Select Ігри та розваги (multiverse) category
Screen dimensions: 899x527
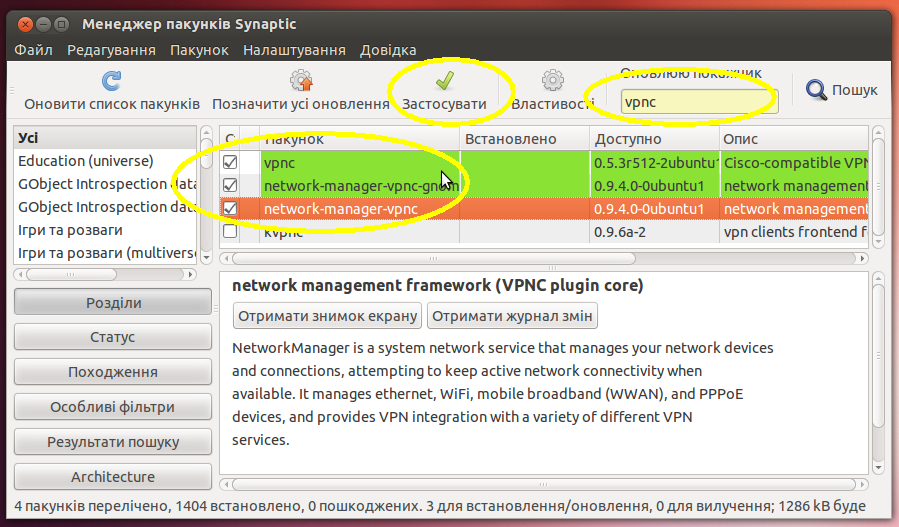tap(105, 253)
